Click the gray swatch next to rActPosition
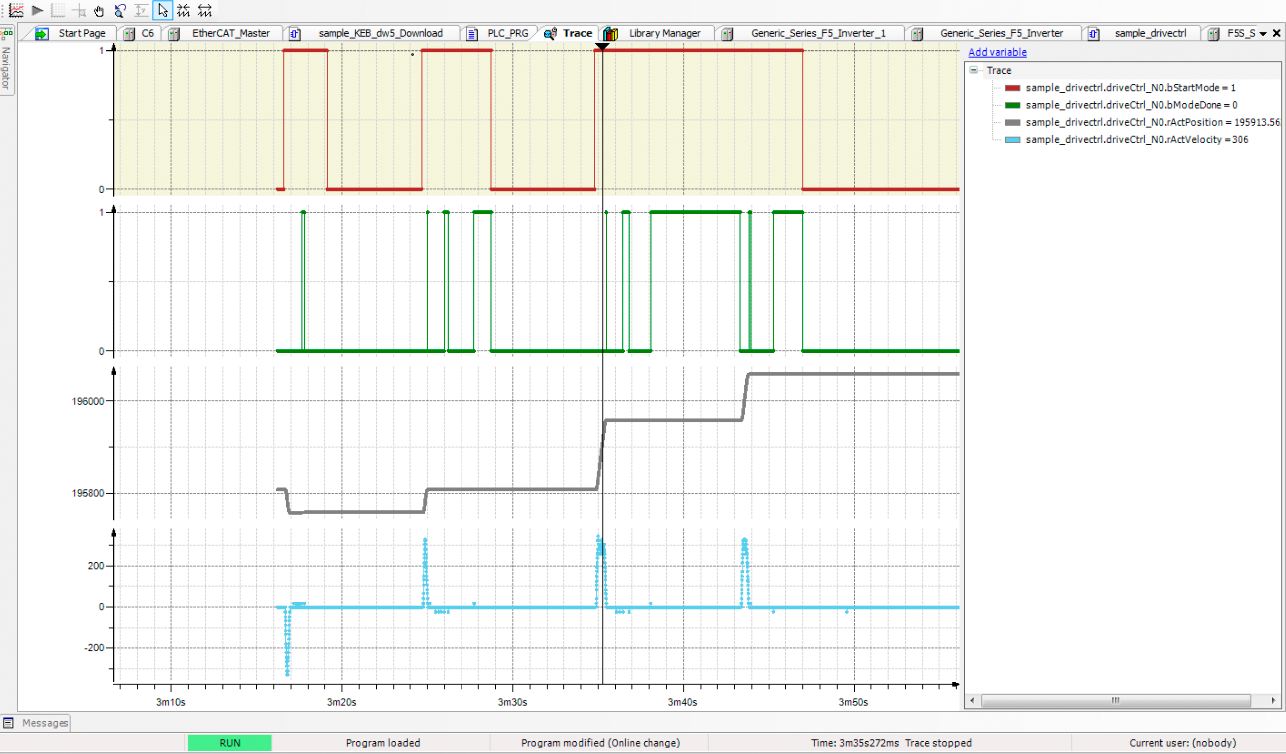Viewport: 1286px width, 754px height. 1011,122
